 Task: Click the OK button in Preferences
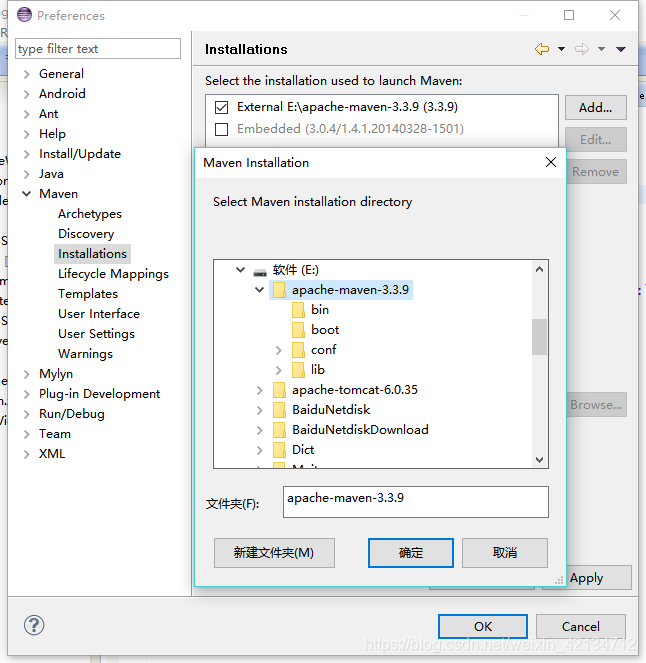(x=483, y=626)
